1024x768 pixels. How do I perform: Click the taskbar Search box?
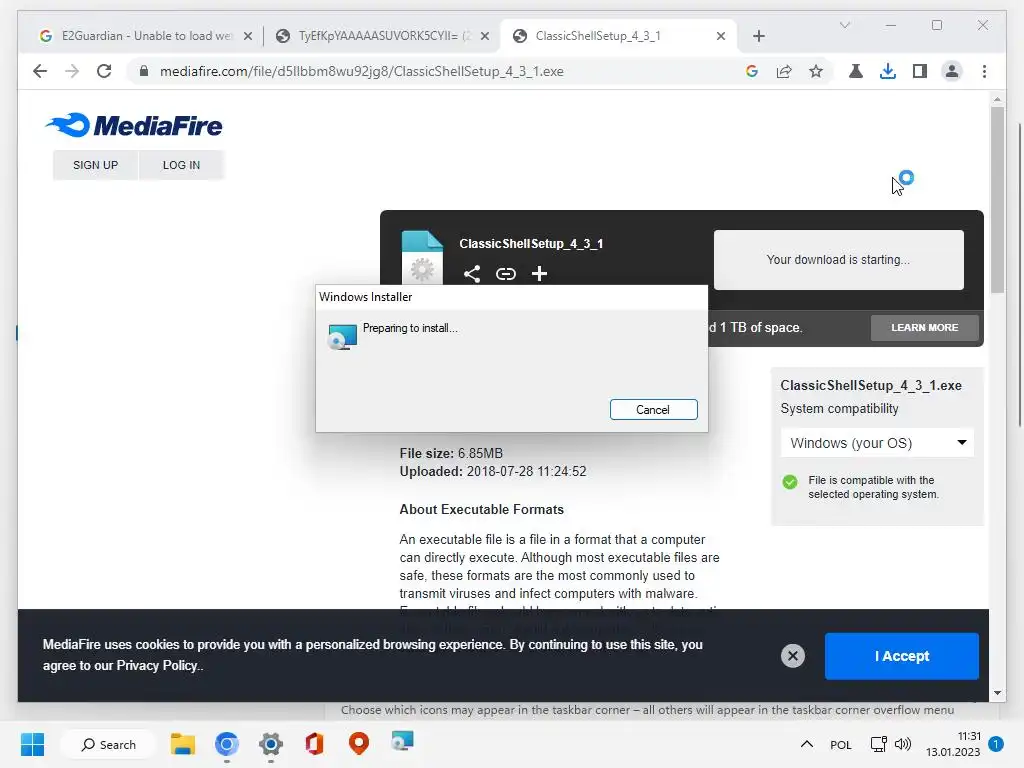tap(108, 744)
